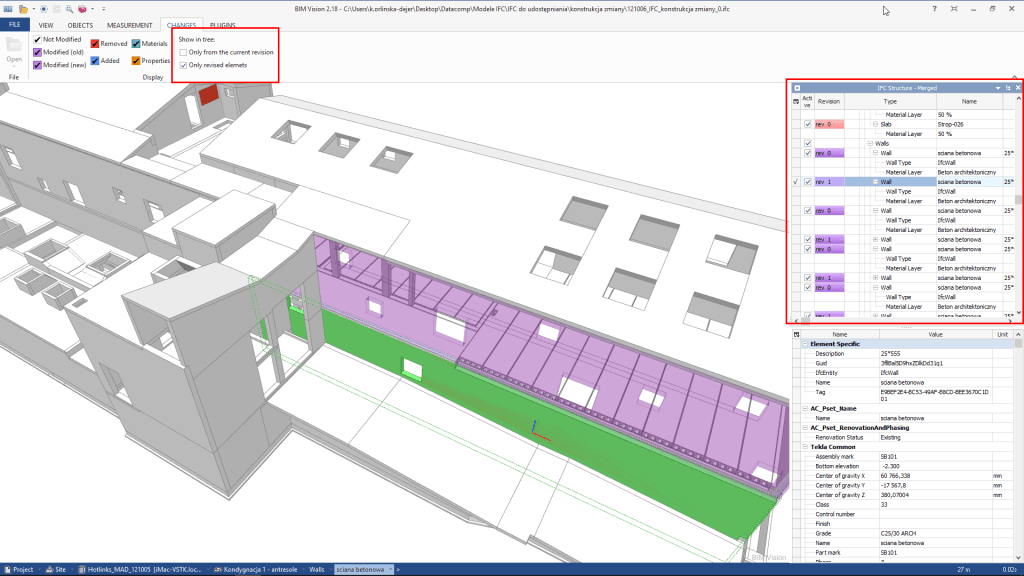1024x576 pixels.
Task: Collapse the Element Specific property group
Action: coord(804,343)
